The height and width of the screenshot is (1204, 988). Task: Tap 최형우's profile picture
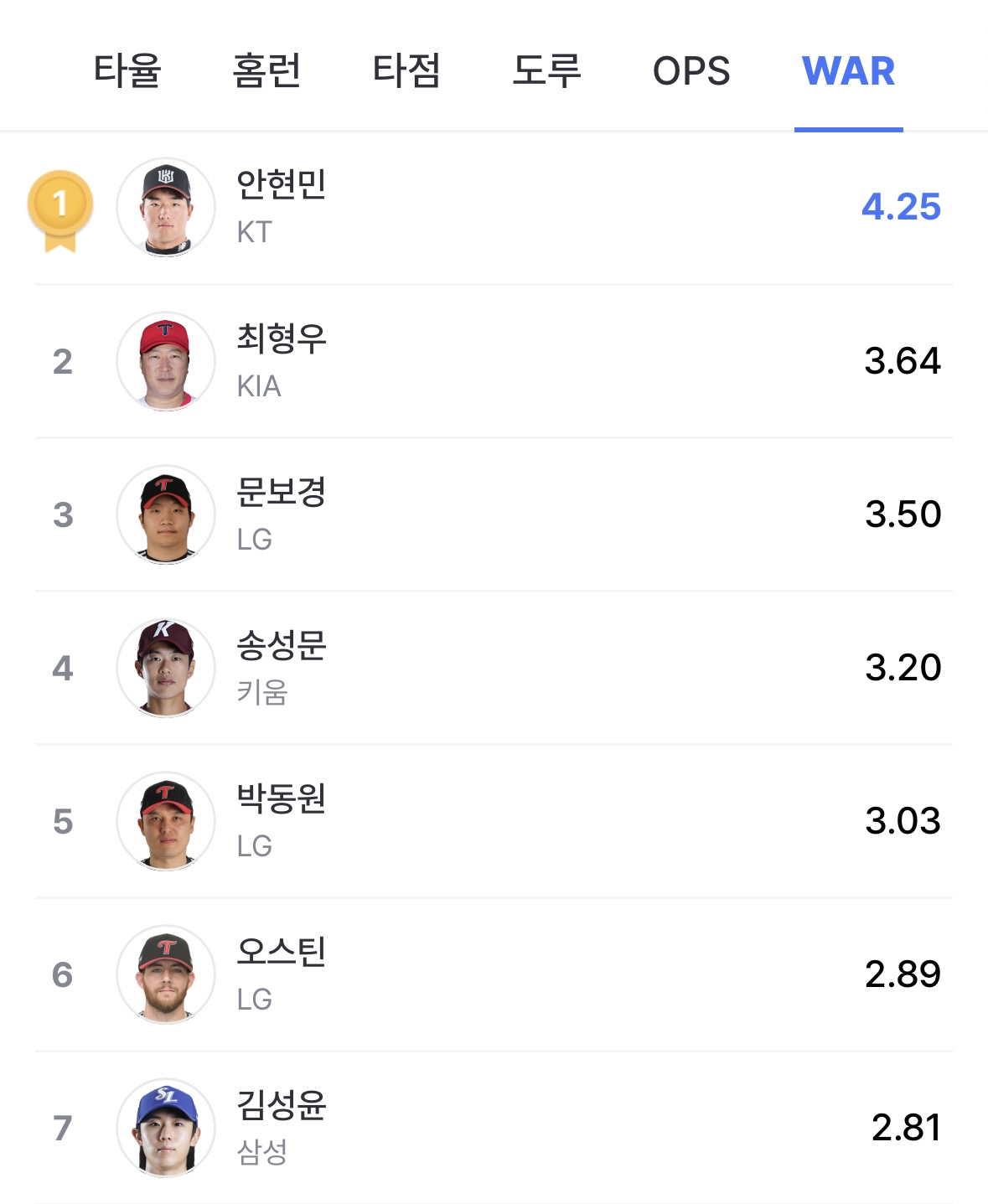pos(166,361)
